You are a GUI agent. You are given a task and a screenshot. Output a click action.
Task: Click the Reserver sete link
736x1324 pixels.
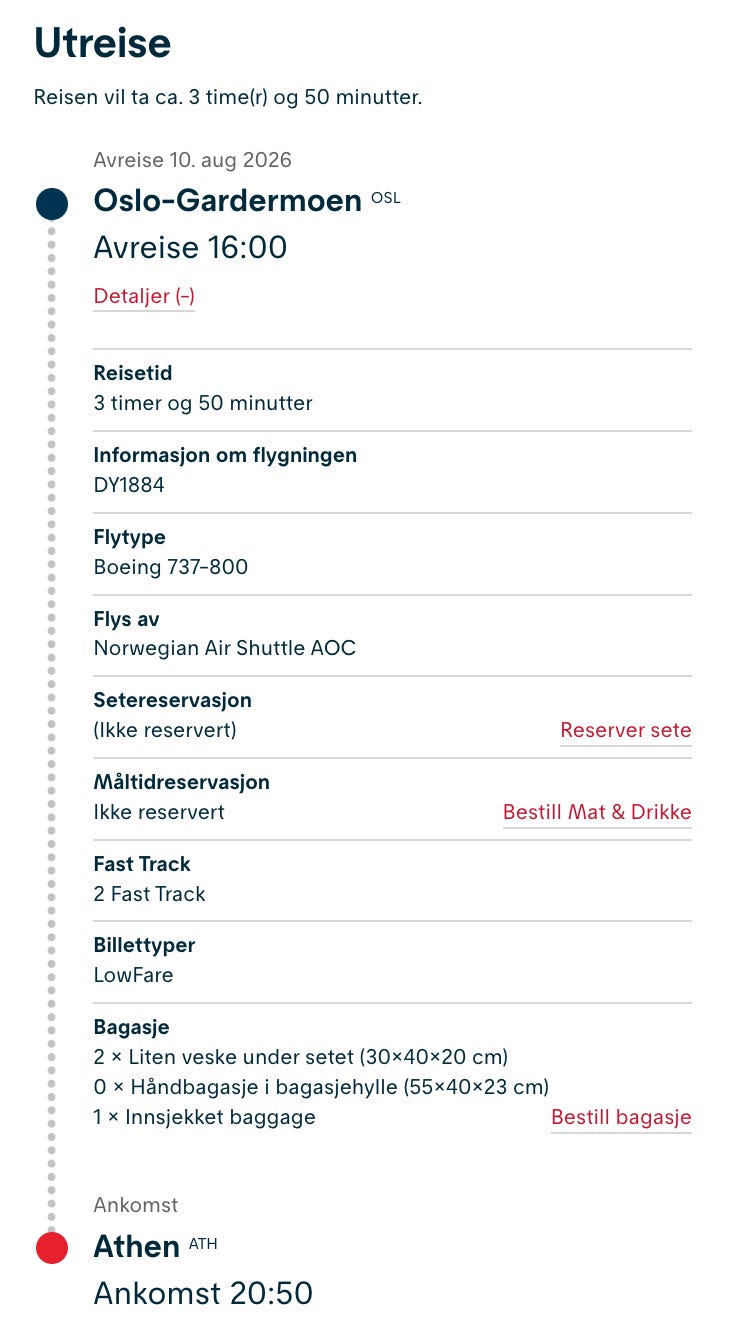pyautogui.click(x=626, y=730)
